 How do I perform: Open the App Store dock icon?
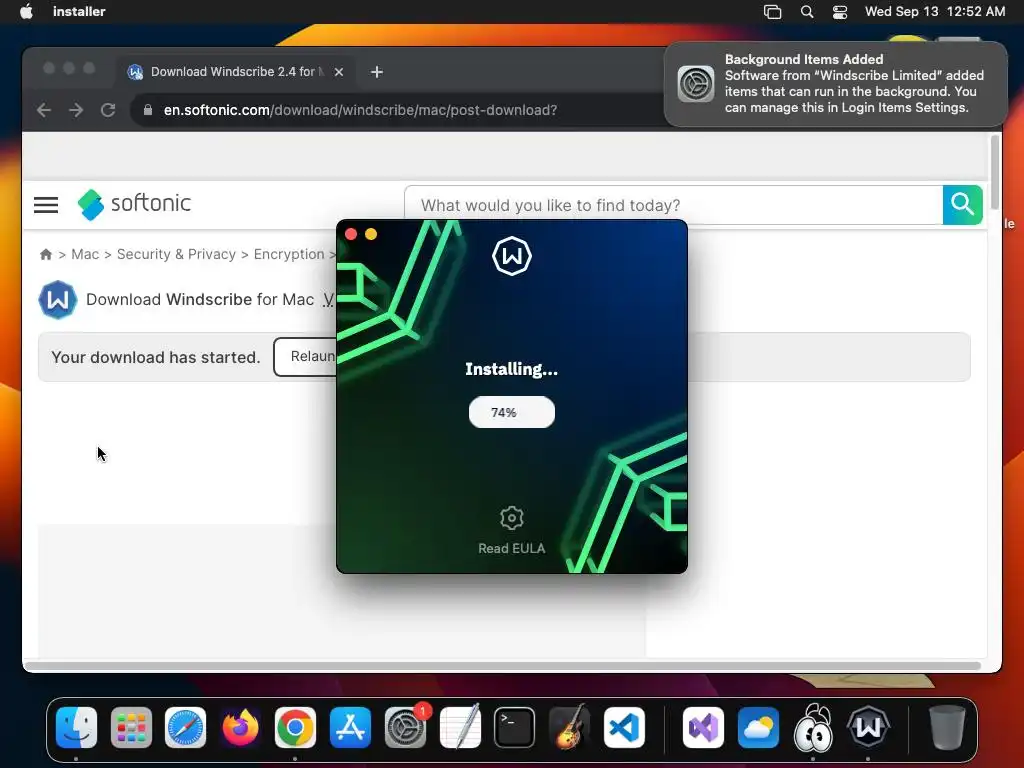(x=350, y=727)
